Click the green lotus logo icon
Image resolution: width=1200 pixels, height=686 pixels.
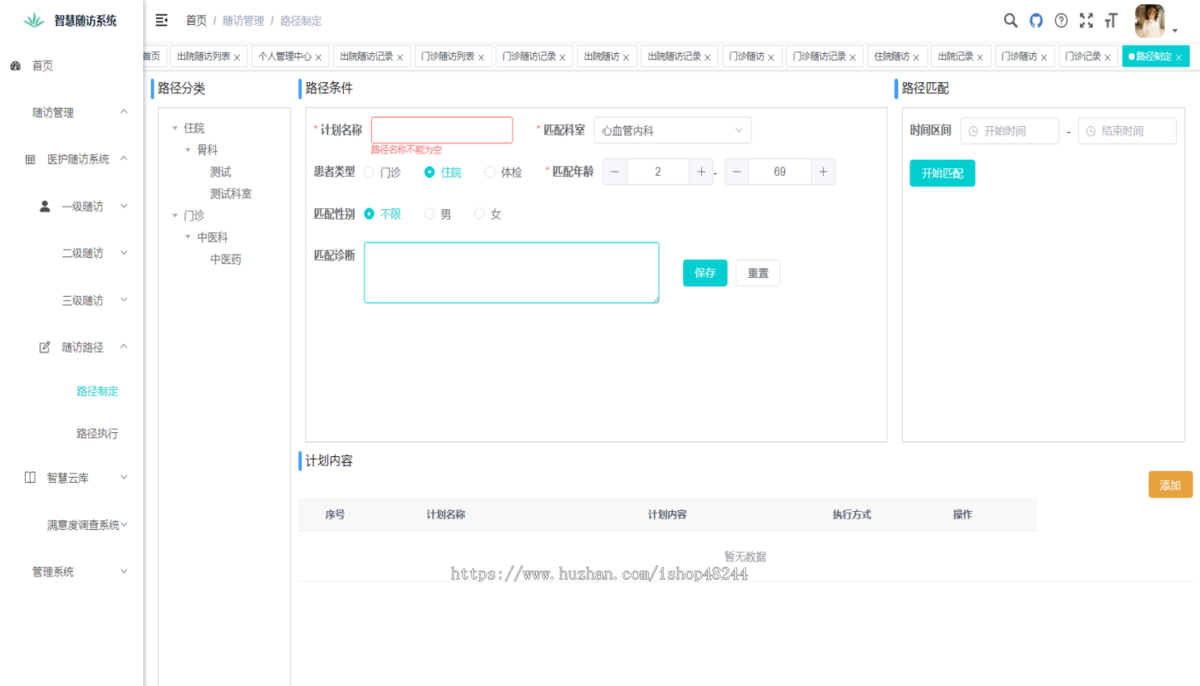click(35, 20)
